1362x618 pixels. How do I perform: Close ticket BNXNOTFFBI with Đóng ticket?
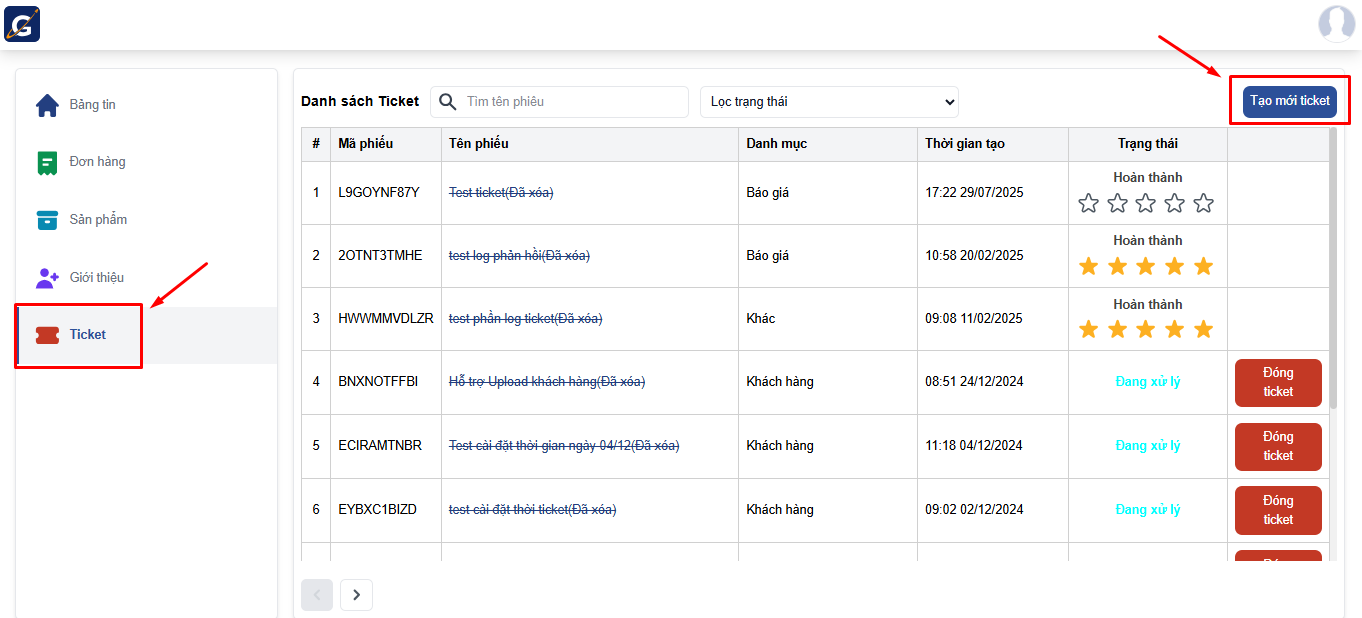1278,383
